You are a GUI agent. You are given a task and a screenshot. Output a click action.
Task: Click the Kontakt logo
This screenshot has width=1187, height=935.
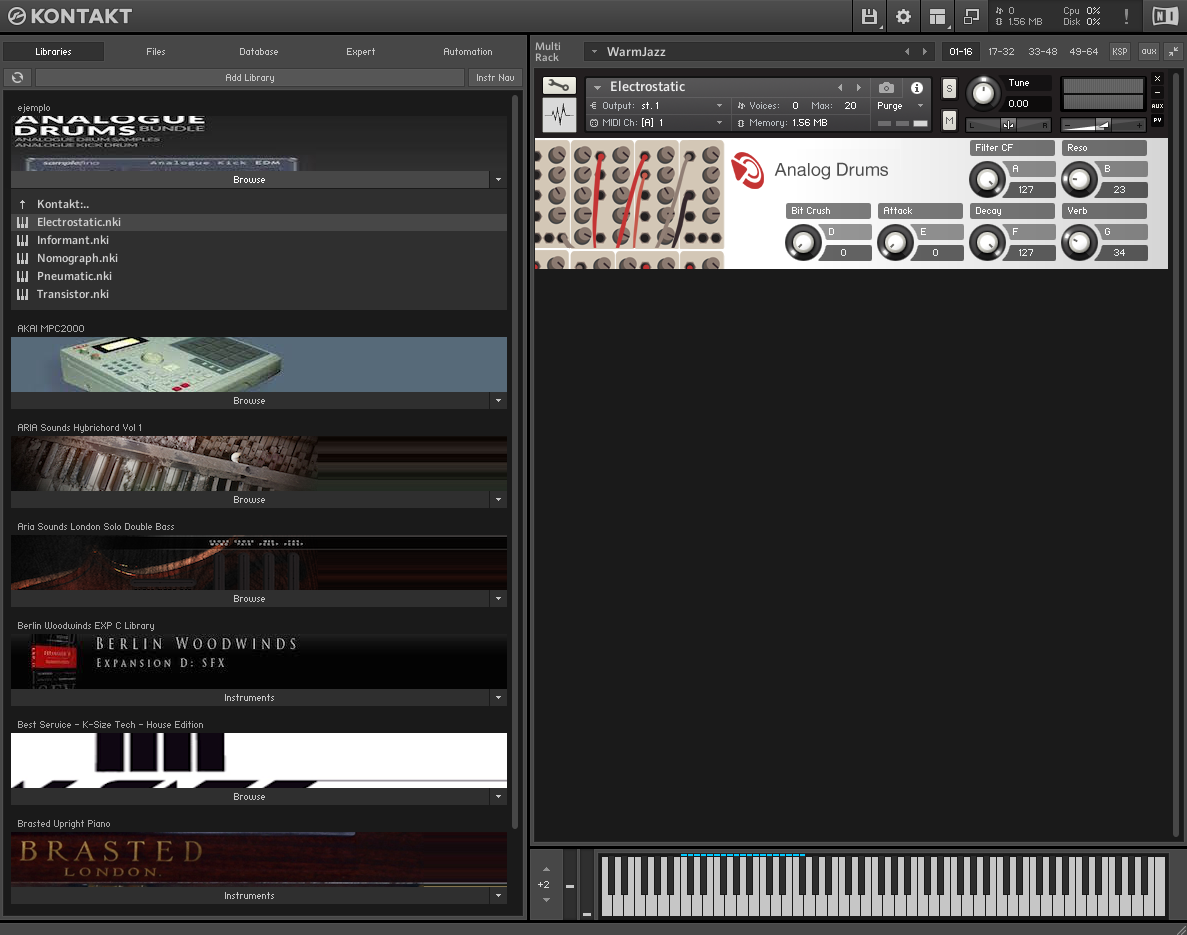70,16
